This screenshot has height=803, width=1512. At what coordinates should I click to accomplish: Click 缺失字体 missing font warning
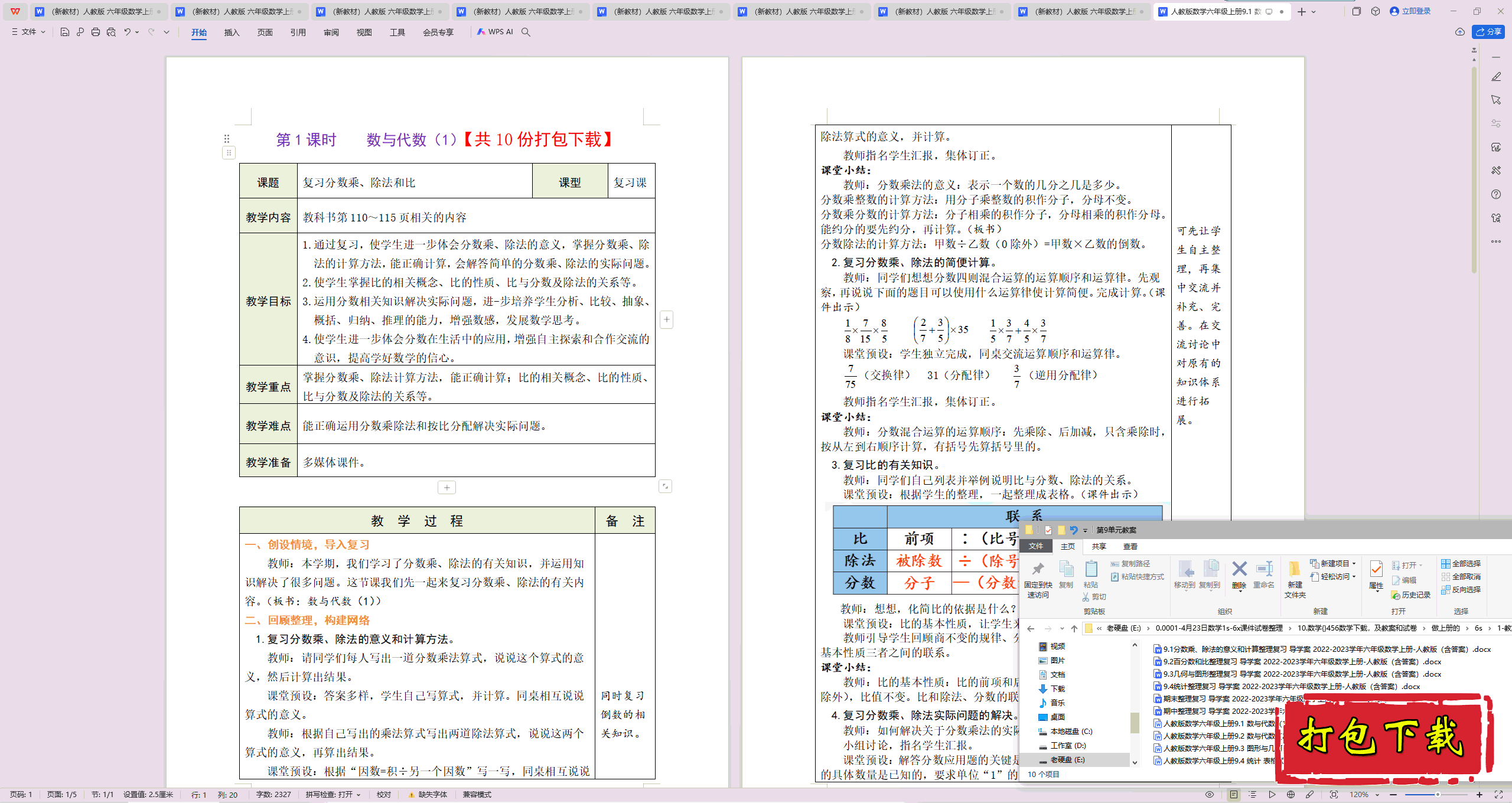[428, 795]
